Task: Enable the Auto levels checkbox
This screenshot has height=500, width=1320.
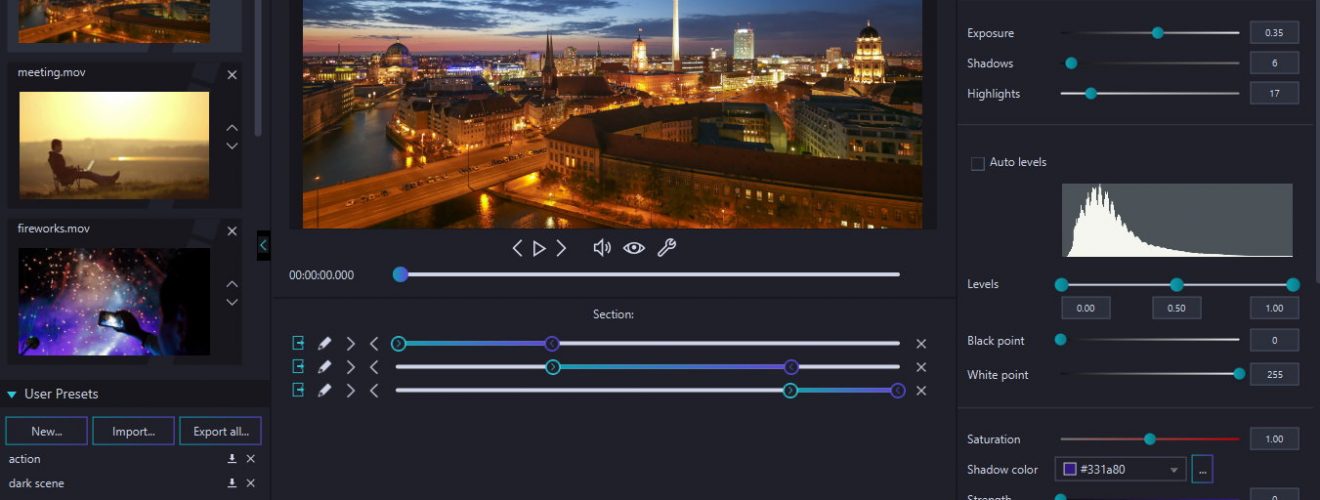Action: click(x=978, y=163)
